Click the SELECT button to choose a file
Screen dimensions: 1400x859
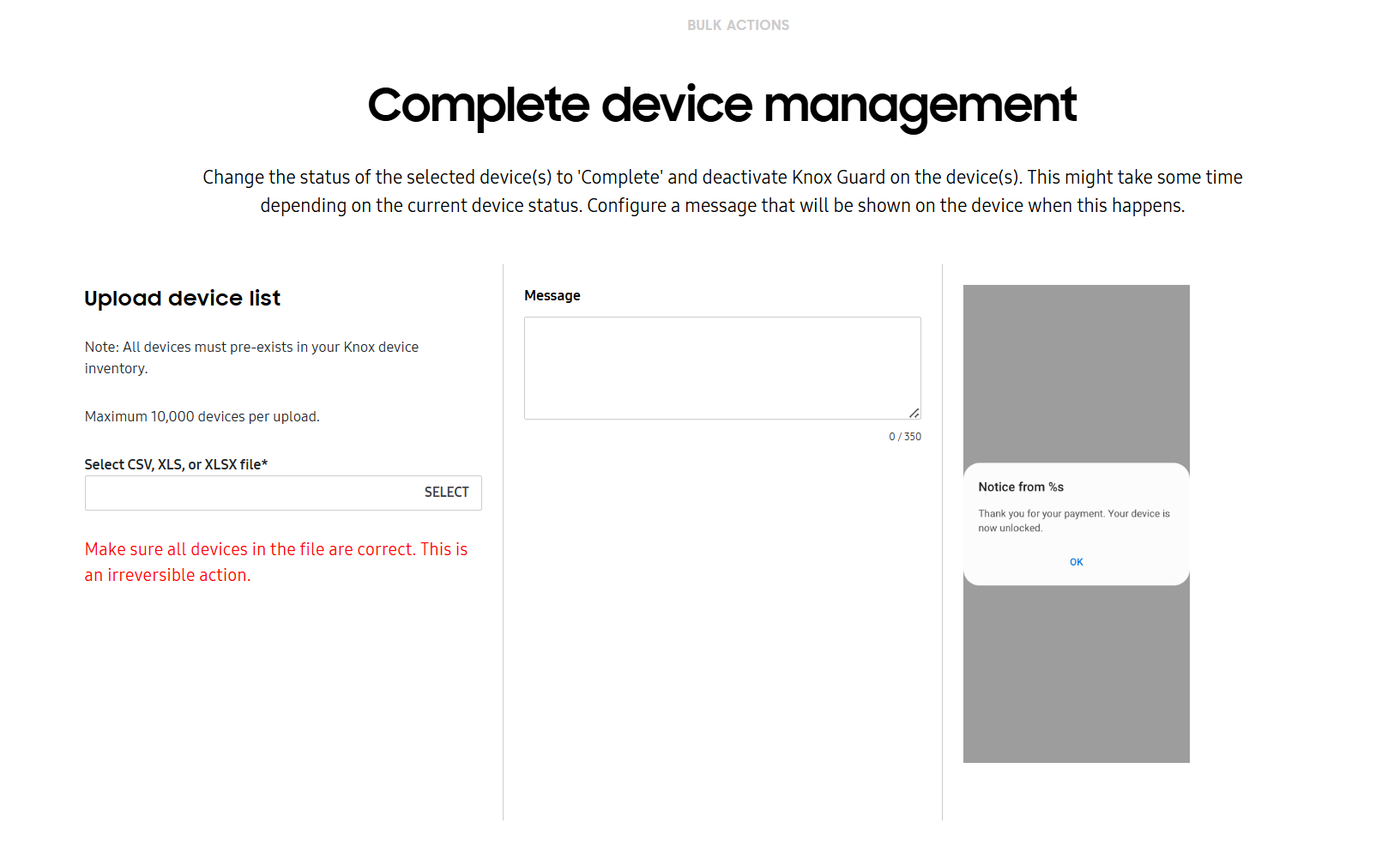click(x=446, y=492)
